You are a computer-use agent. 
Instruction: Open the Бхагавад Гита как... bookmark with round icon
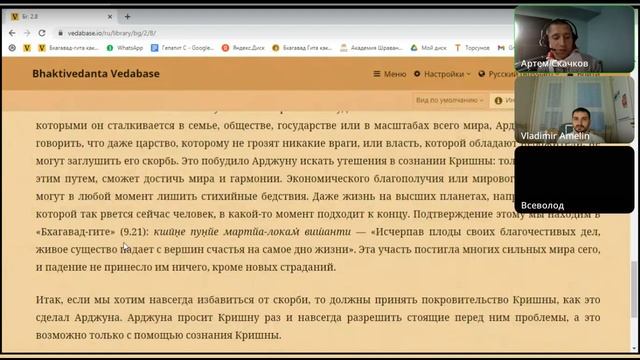pos(302,48)
